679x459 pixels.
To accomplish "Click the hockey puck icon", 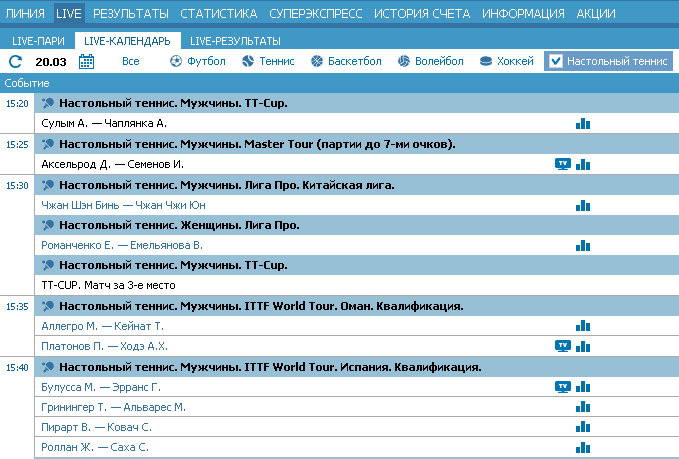I will click(486, 61).
